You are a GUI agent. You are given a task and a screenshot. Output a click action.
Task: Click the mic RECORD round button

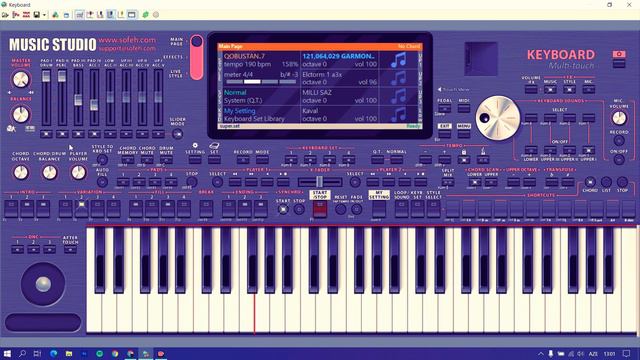(x=619, y=140)
